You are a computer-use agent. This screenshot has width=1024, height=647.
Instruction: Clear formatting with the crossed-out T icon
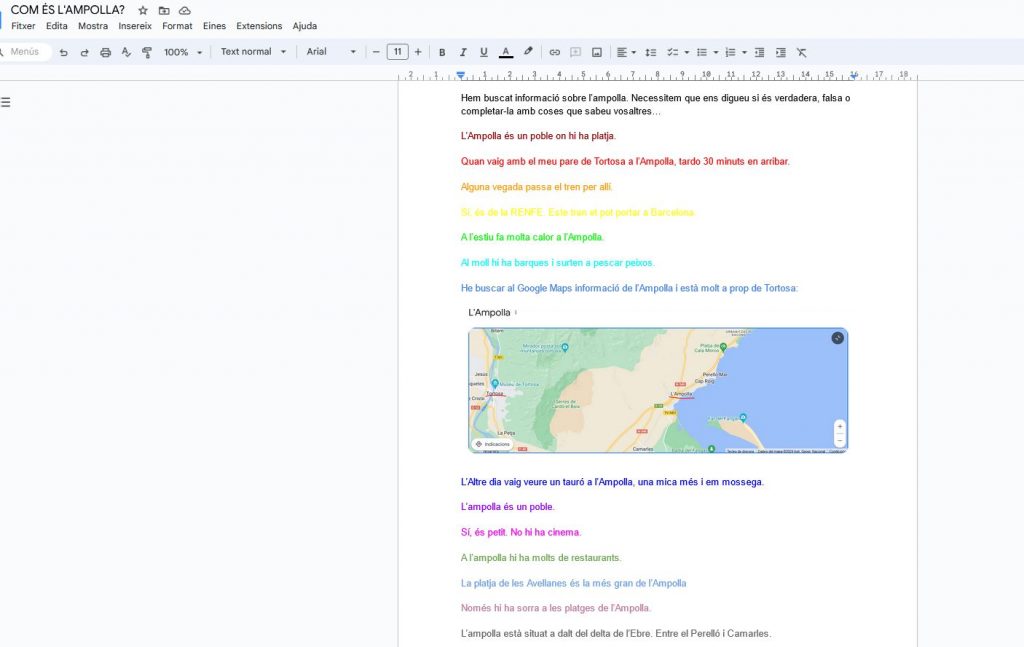pyautogui.click(x=801, y=52)
